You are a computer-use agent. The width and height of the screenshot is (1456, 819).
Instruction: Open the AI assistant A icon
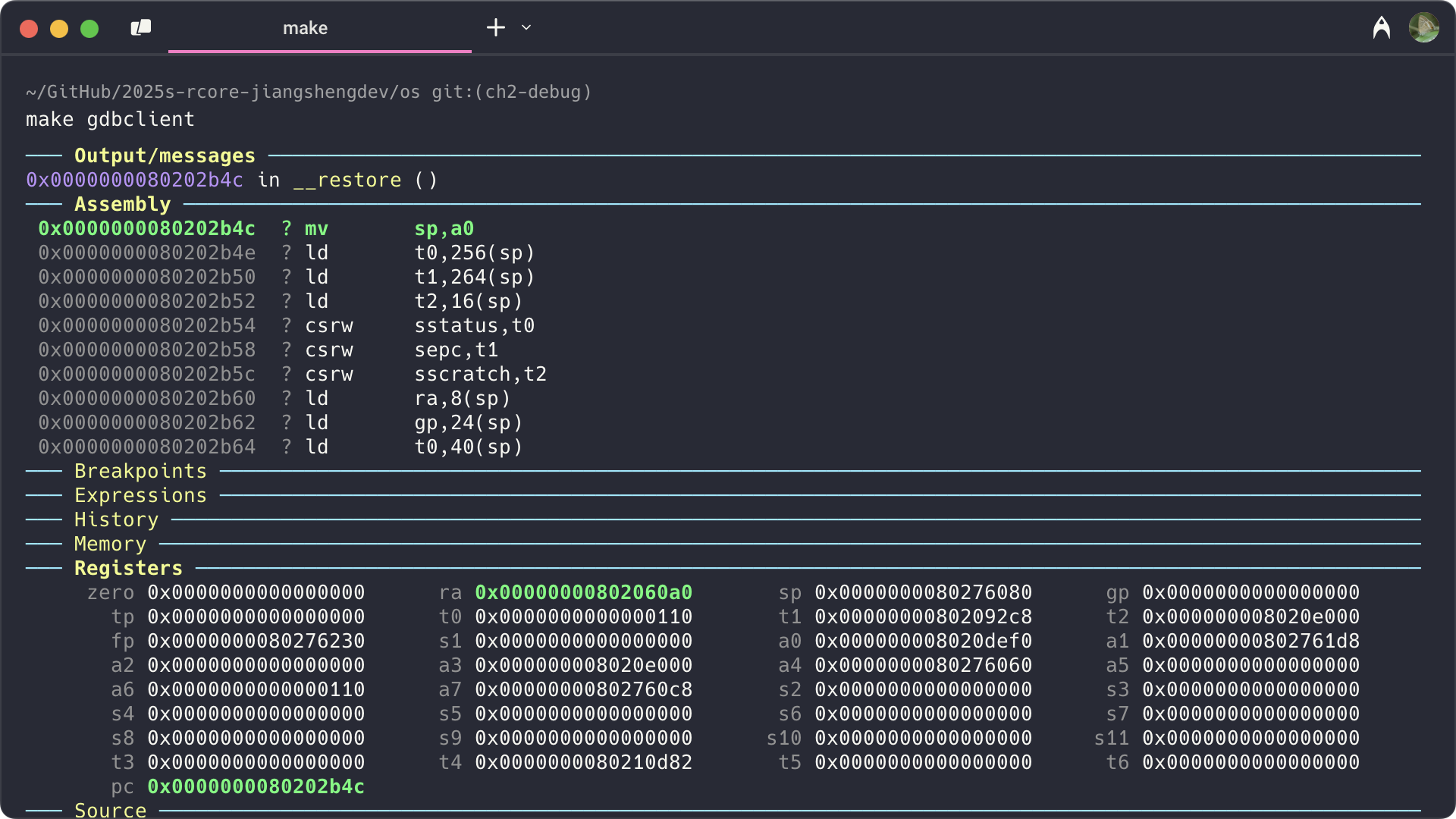(x=1381, y=28)
